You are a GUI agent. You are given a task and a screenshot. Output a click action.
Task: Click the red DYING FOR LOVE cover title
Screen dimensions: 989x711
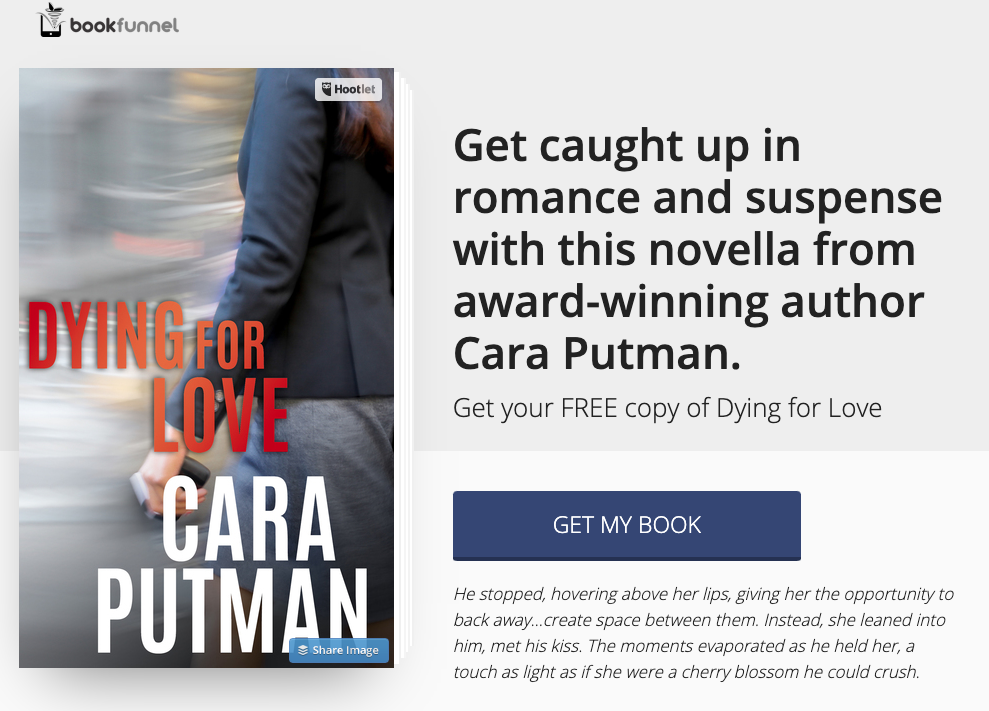(x=158, y=377)
